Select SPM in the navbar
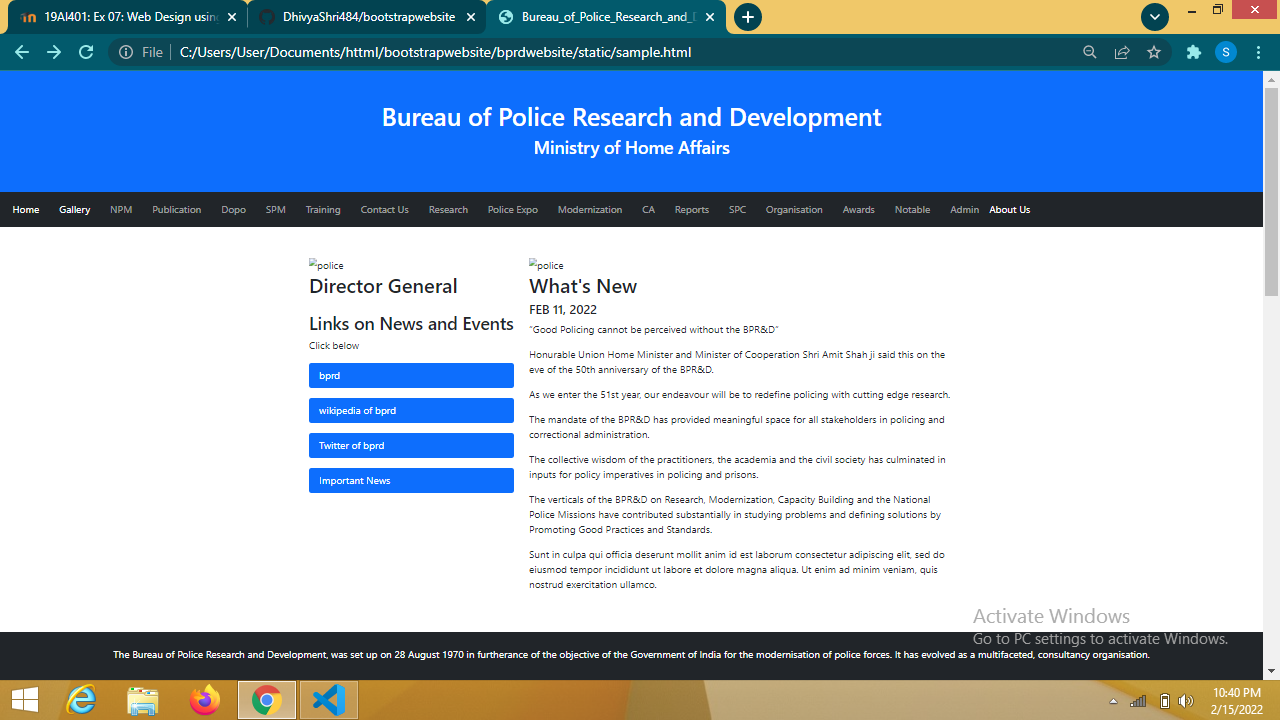Screen dimensions: 1280x720 276,210
